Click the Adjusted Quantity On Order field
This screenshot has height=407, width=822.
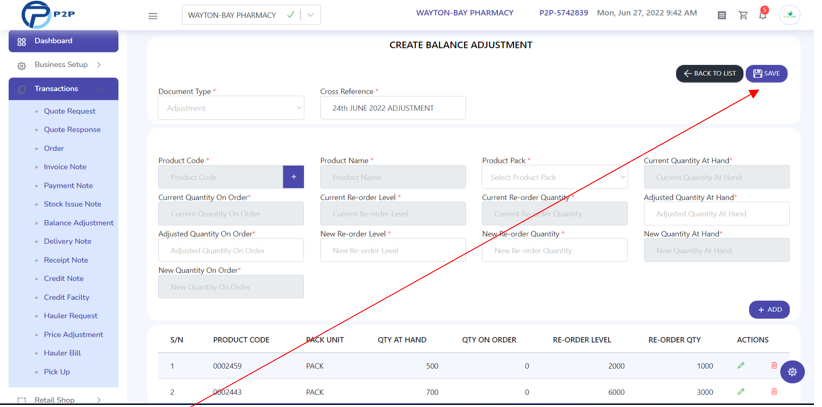(x=231, y=251)
